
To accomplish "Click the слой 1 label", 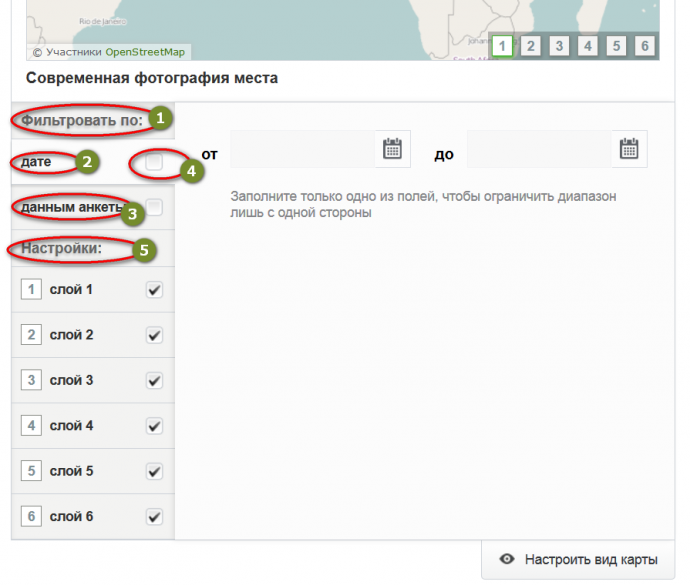I will pos(71,289).
